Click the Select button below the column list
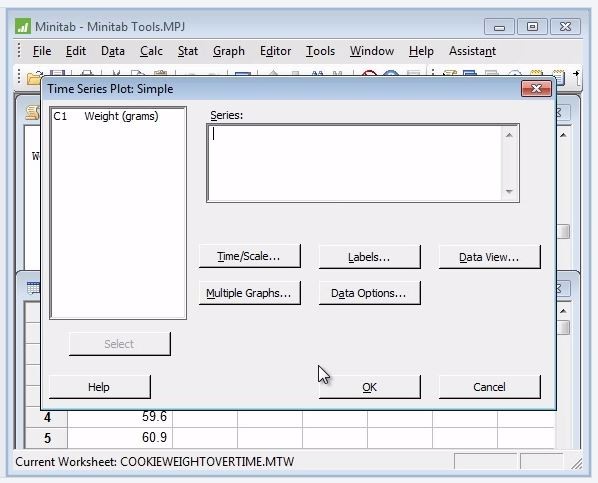Image resolution: width=598 pixels, height=483 pixels. (x=119, y=344)
